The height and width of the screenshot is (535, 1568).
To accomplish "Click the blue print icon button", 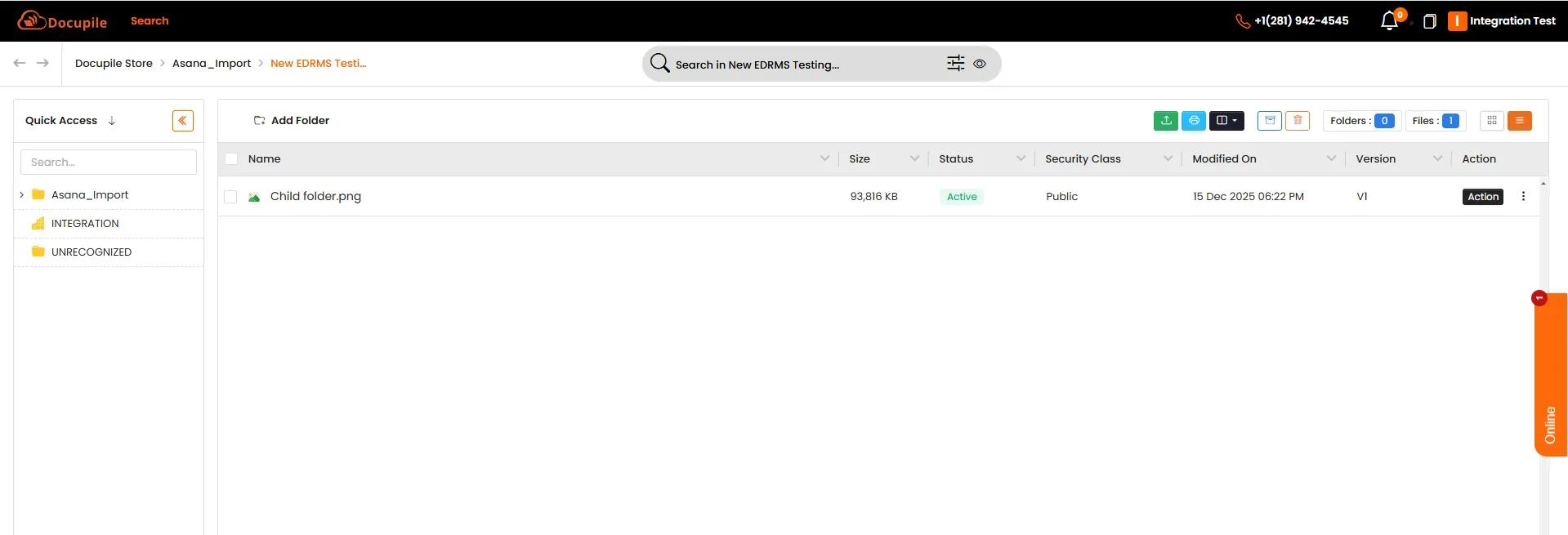I will point(1194,121).
